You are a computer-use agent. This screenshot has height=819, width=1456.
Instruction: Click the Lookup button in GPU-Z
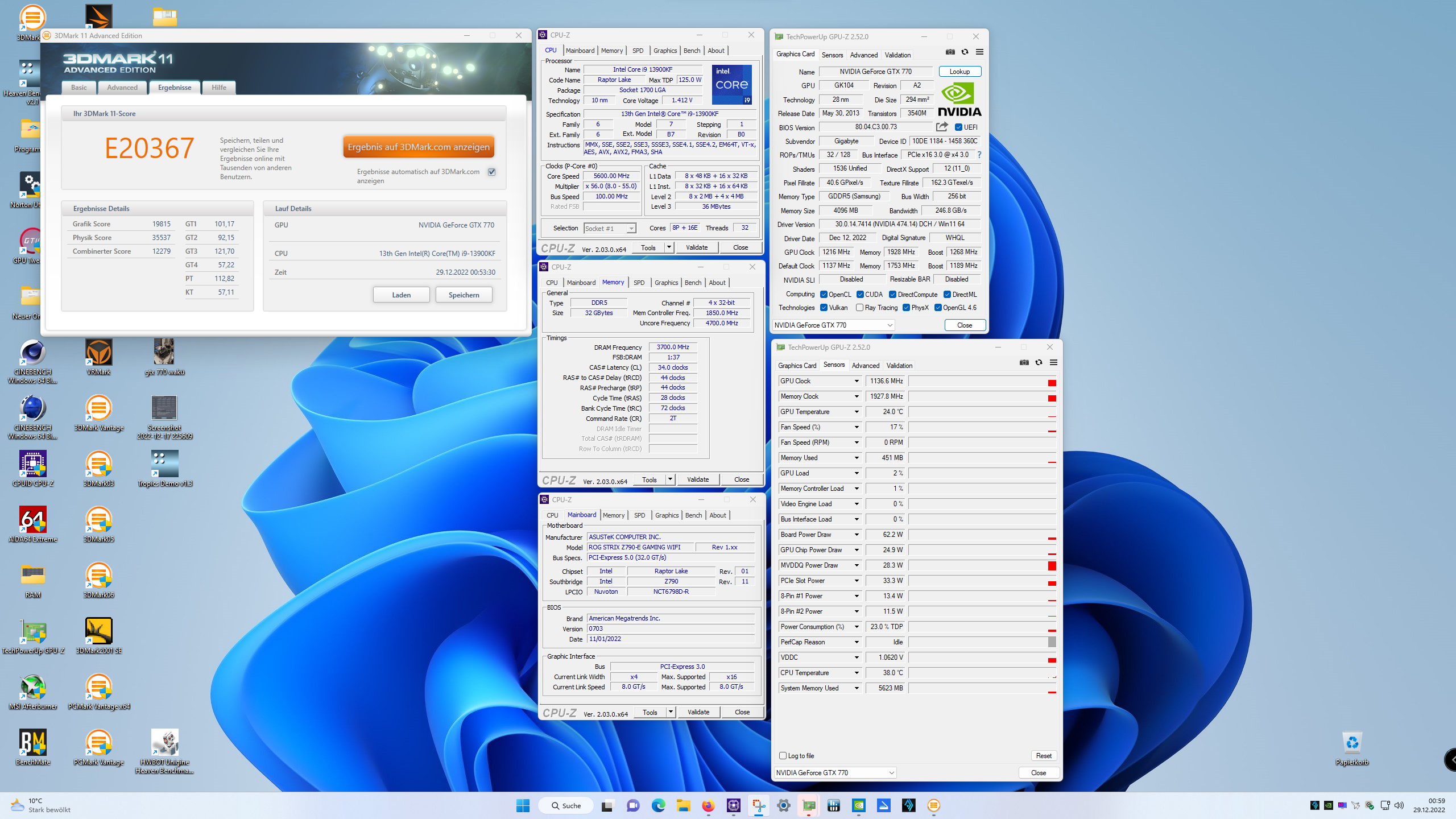point(959,72)
